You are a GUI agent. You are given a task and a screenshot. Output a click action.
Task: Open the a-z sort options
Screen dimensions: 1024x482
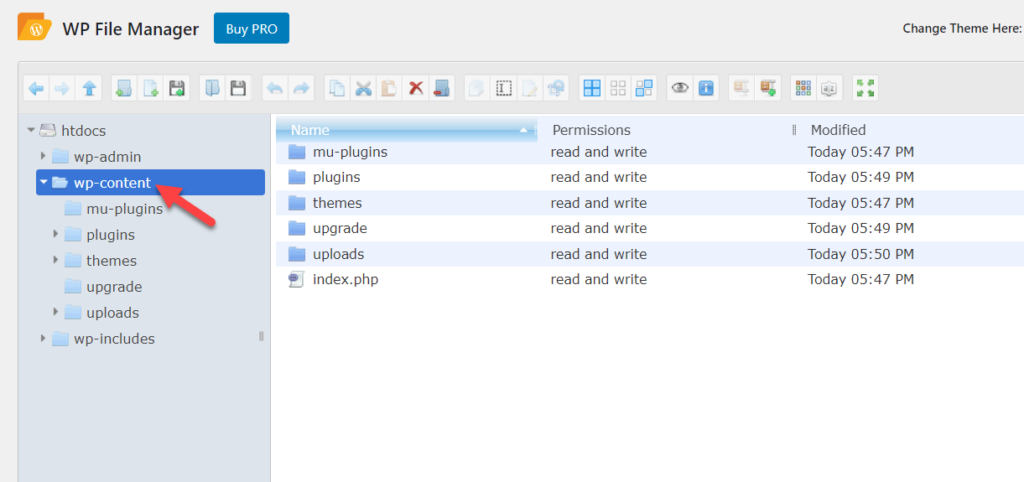pyautogui.click(x=829, y=88)
